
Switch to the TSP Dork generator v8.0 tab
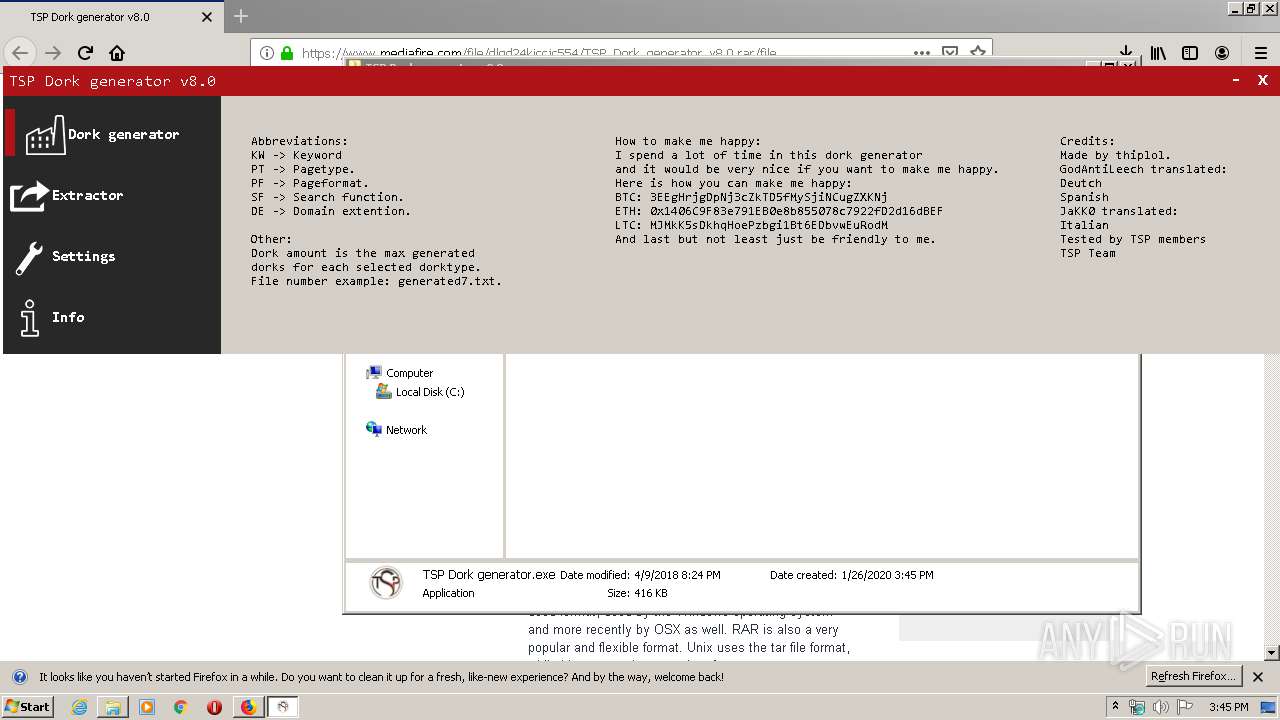[111, 17]
